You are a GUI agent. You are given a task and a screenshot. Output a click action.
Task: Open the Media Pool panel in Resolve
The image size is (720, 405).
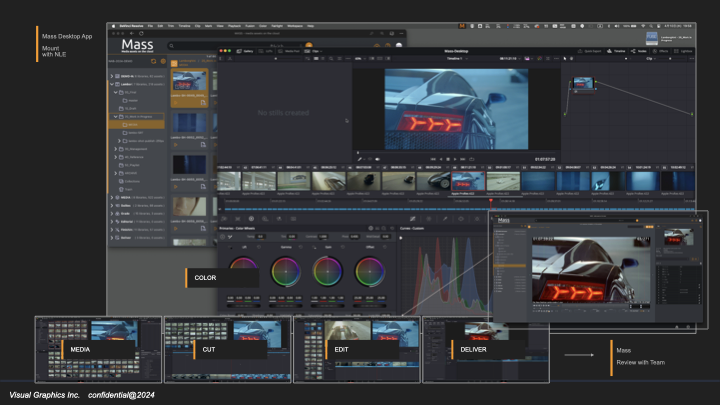click(x=289, y=51)
